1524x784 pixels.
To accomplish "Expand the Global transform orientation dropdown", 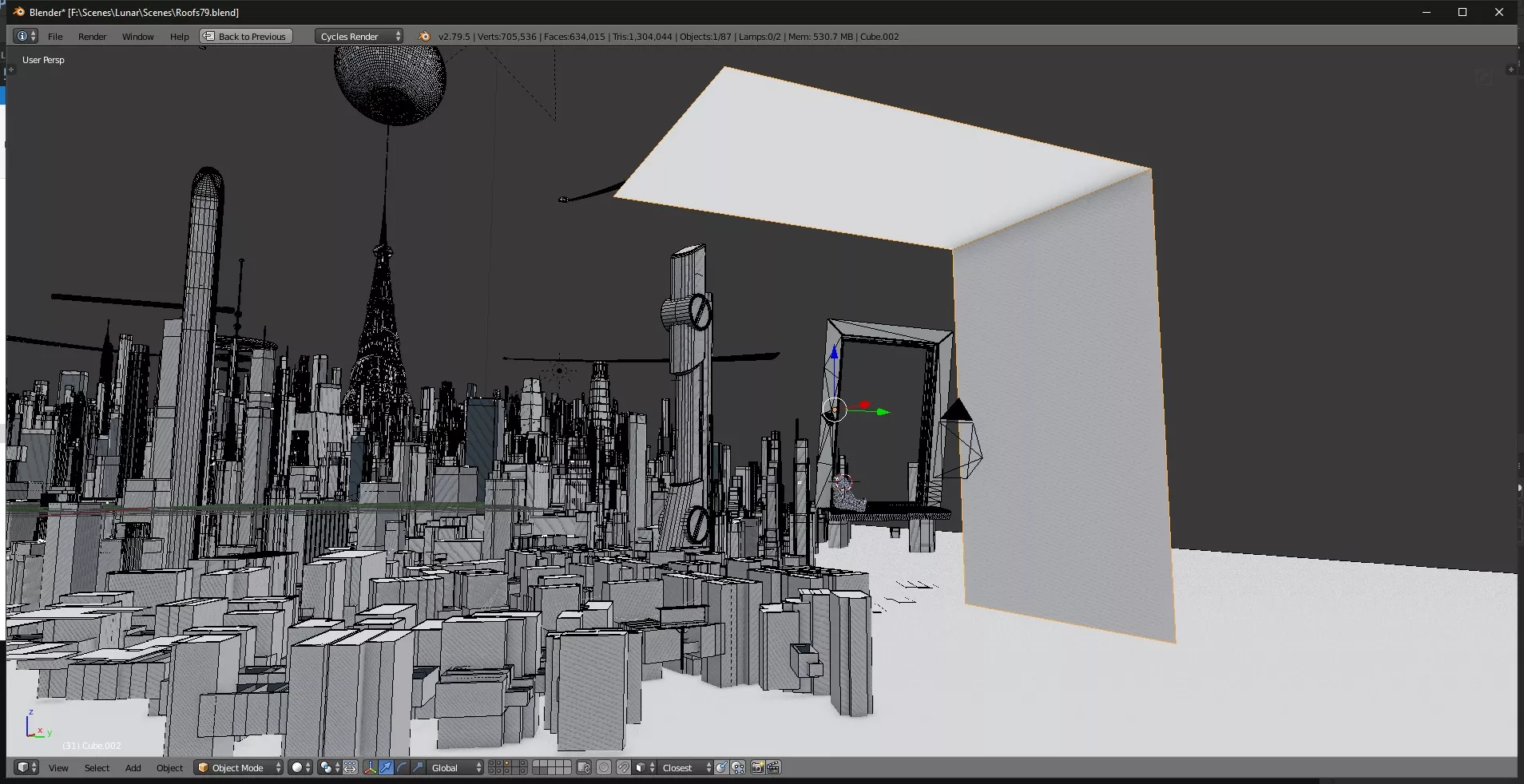I will click(x=456, y=767).
